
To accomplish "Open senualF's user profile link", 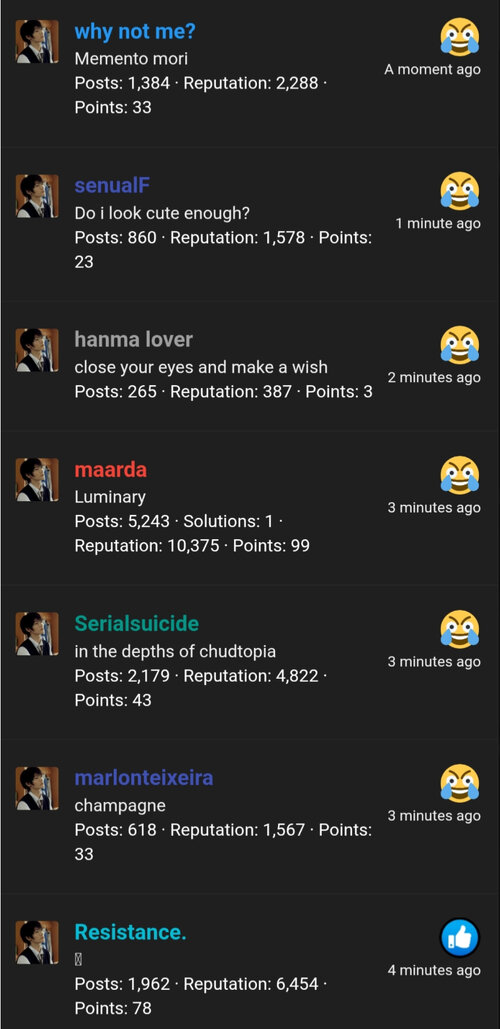I will [x=112, y=185].
